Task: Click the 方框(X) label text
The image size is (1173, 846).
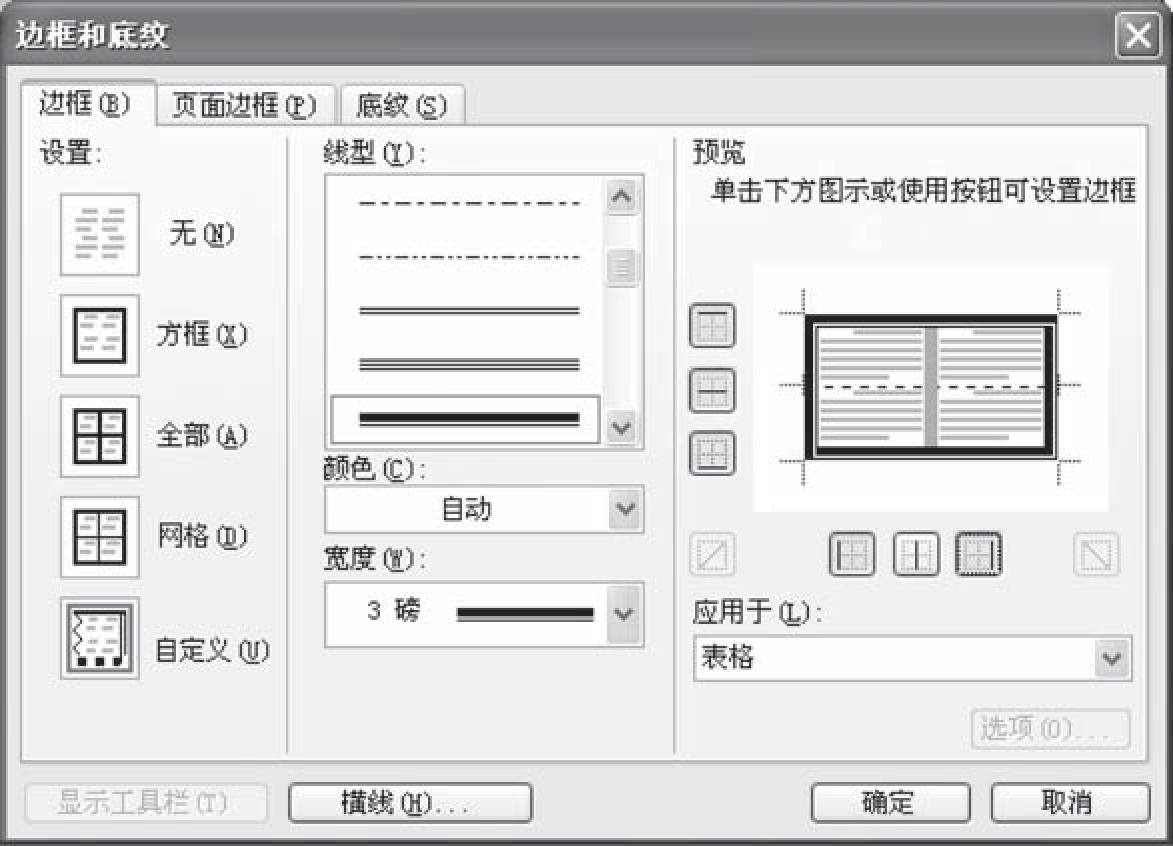Action: tap(202, 334)
